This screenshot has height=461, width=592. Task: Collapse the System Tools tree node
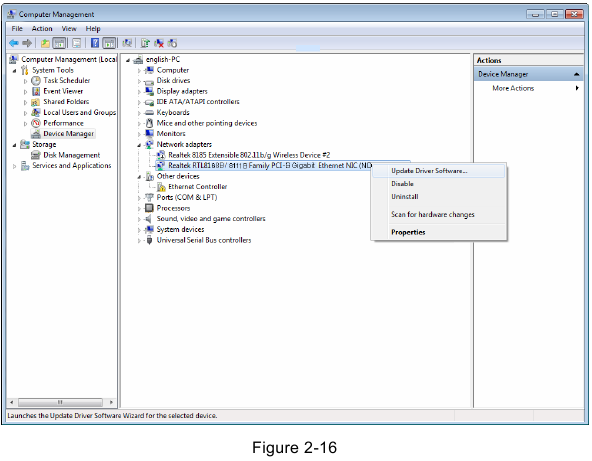coord(14,71)
